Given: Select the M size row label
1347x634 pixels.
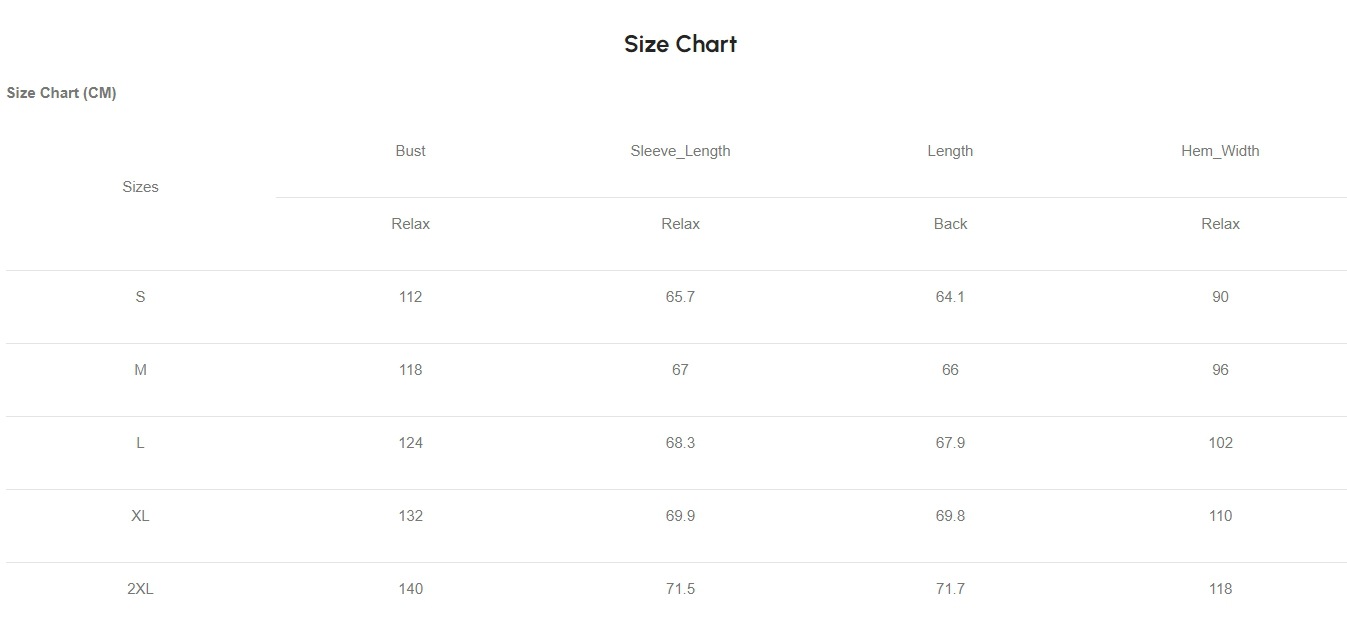Looking at the screenshot, I should pos(140,370).
